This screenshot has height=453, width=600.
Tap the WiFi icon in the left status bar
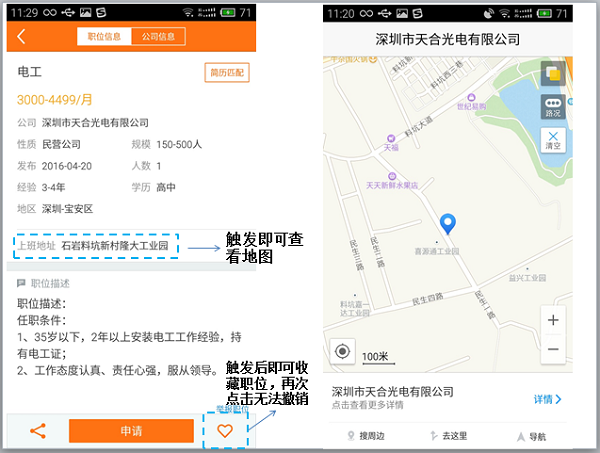188,13
